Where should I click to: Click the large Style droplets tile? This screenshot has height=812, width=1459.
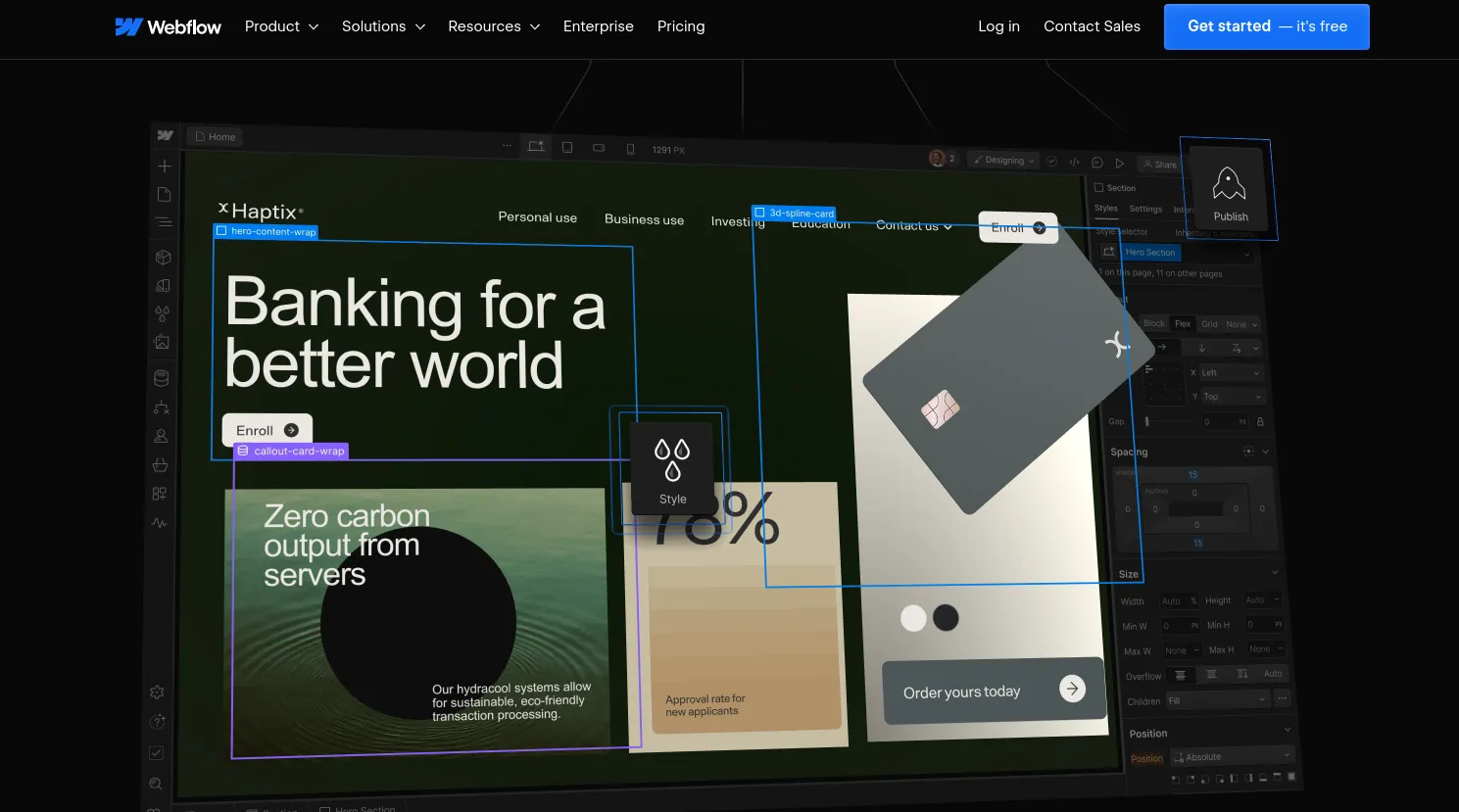click(672, 467)
